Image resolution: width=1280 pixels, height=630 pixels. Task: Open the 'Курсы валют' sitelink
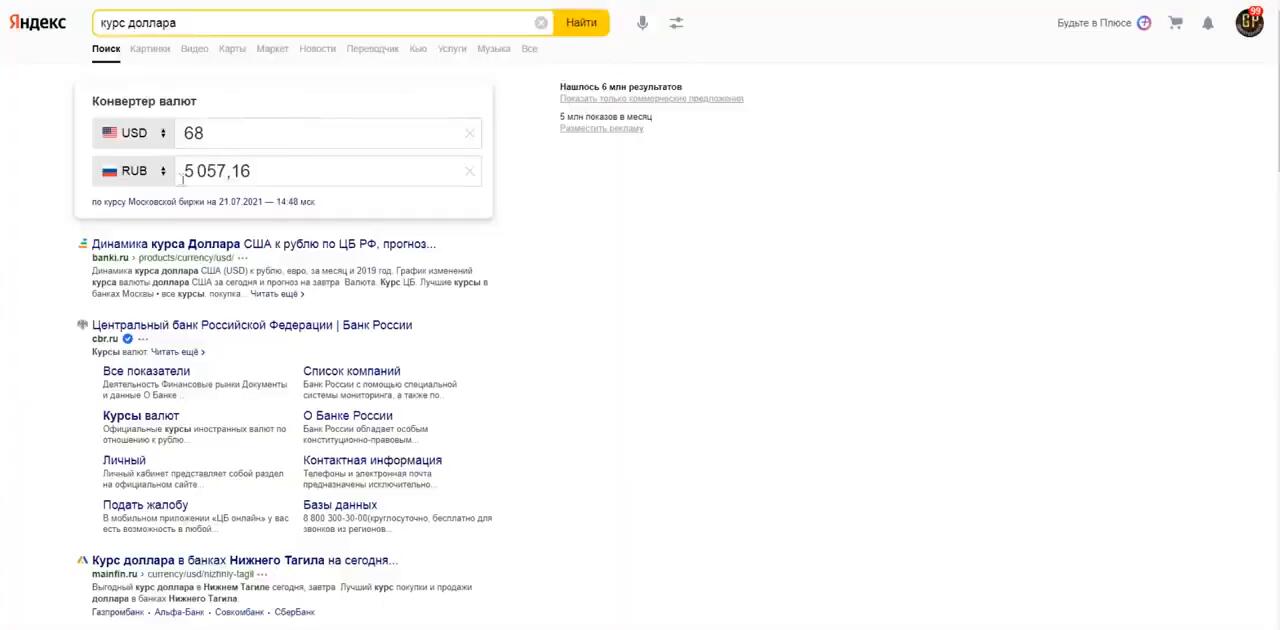pyautogui.click(x=141, y=416)
